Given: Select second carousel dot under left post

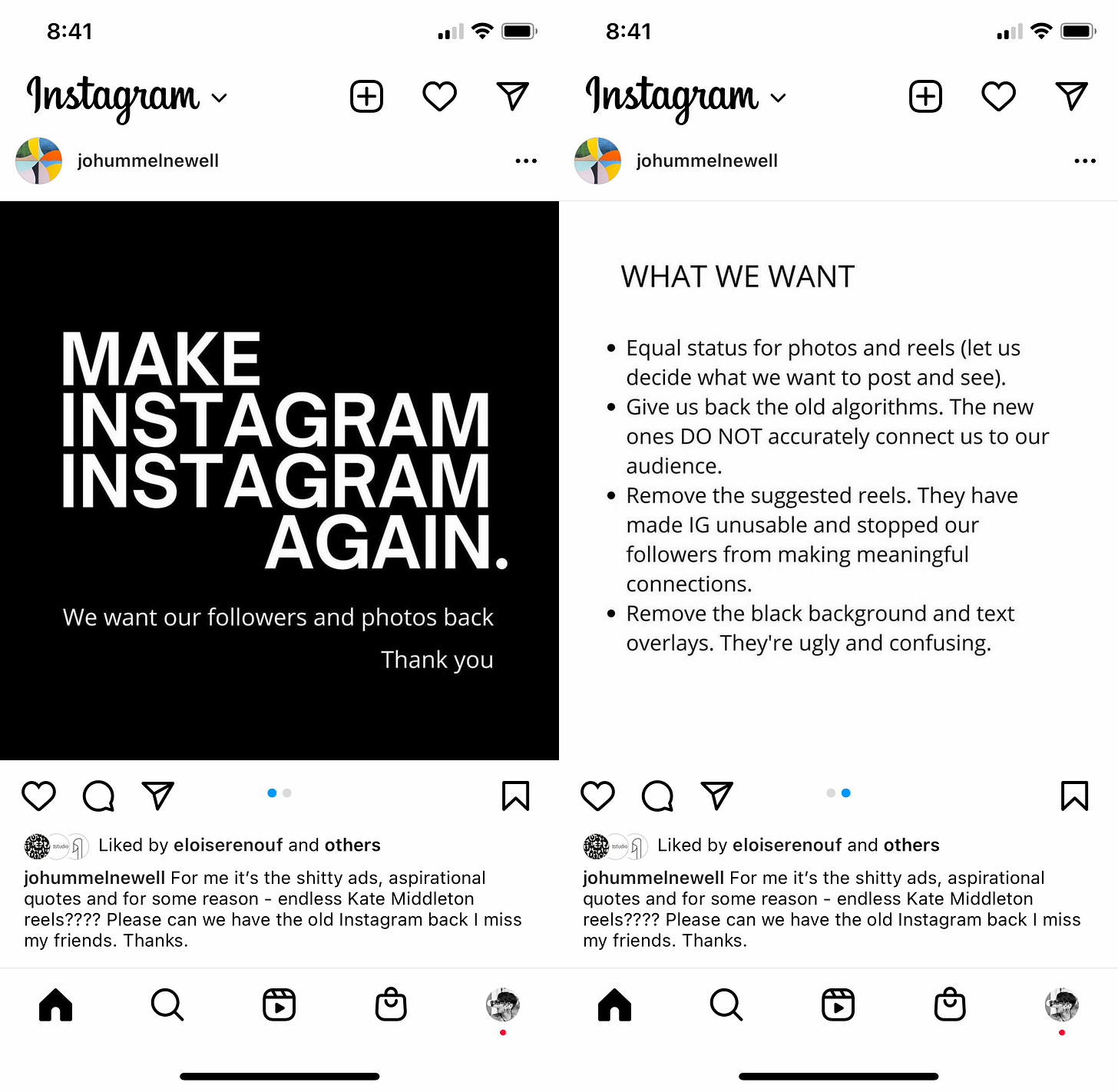Looking at the screenshot, I should click(287, 793).
